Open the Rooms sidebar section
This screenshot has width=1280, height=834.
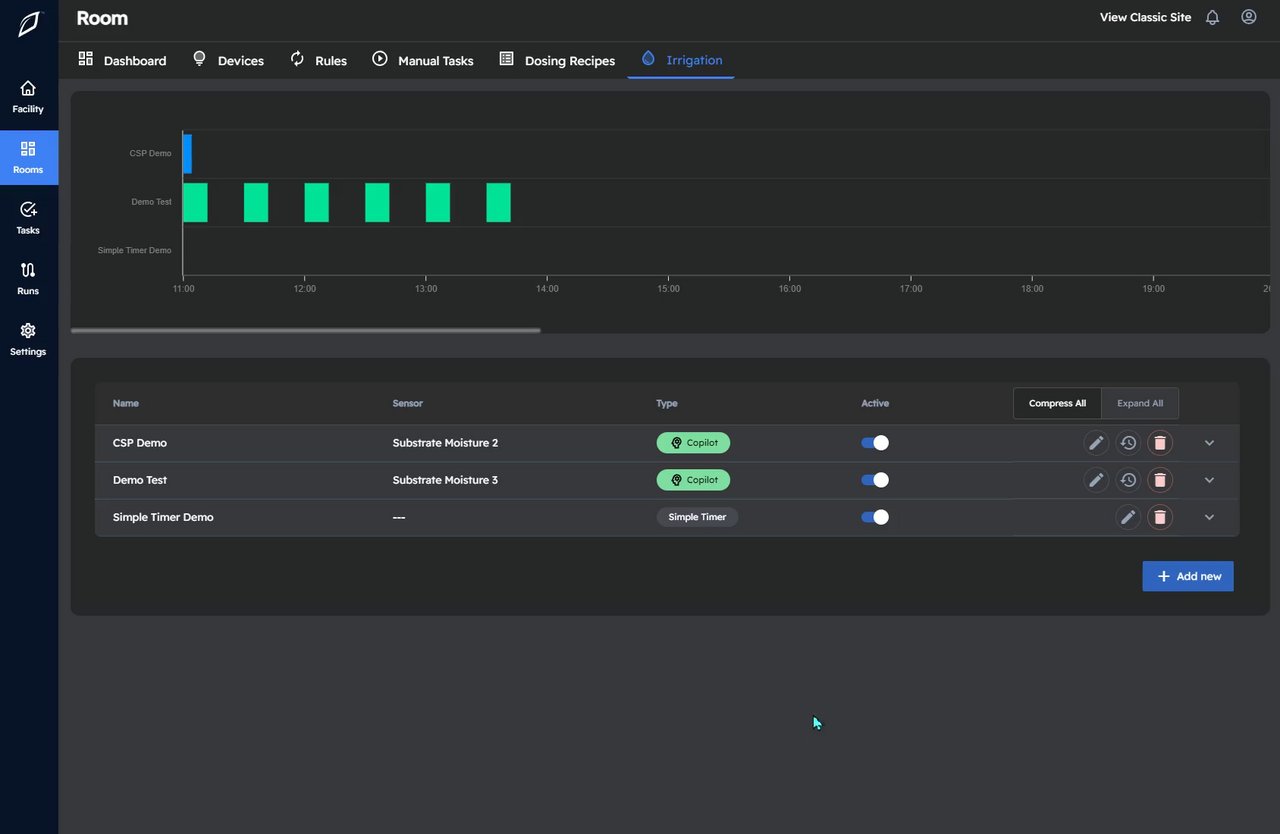[28, 158]
